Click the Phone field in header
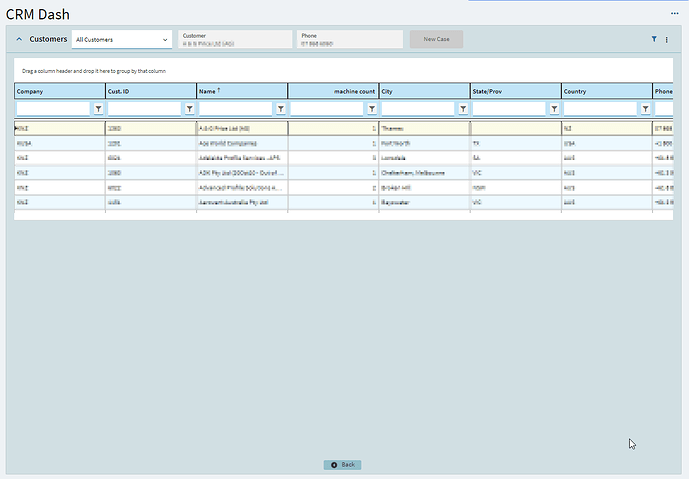The image size is (689, 479). click(350, 39)
